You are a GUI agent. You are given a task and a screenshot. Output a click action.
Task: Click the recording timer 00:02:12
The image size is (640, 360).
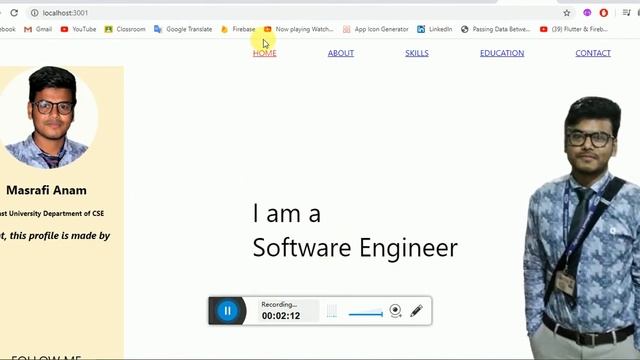click(281, 316)
